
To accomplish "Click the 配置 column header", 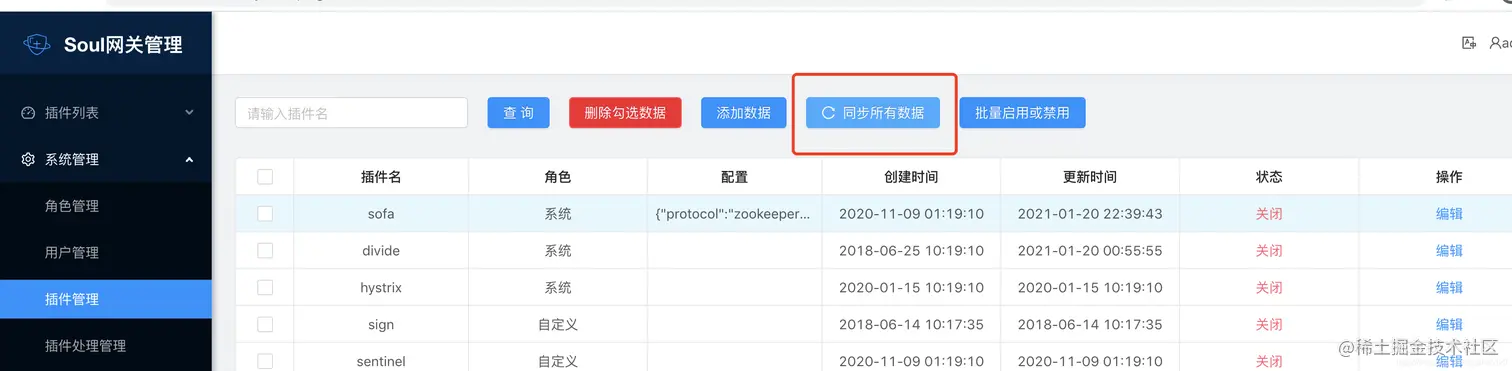I will pyautogui.click(x=734, y=177).
